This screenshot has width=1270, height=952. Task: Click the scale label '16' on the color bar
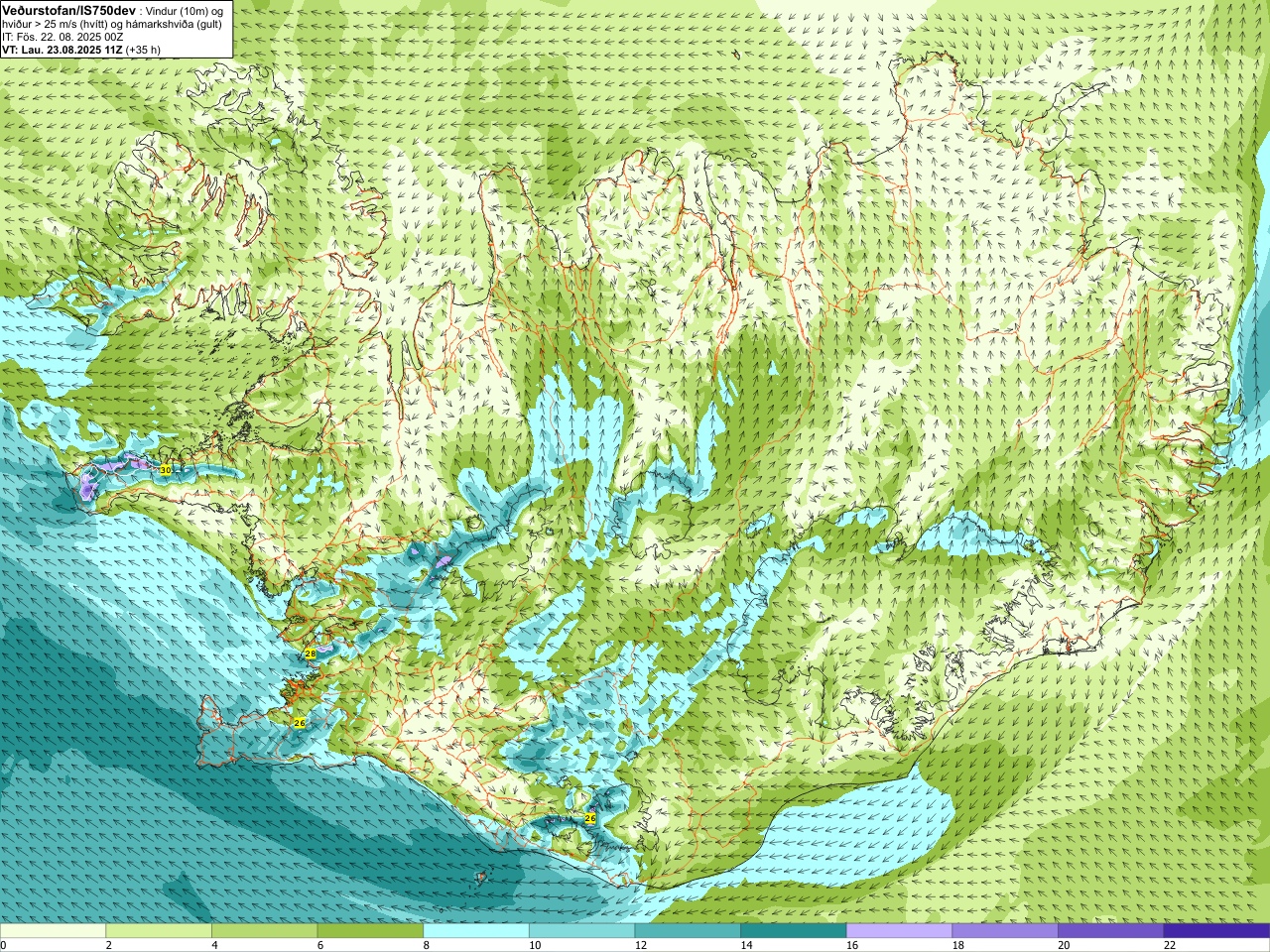tap(851, 945)
